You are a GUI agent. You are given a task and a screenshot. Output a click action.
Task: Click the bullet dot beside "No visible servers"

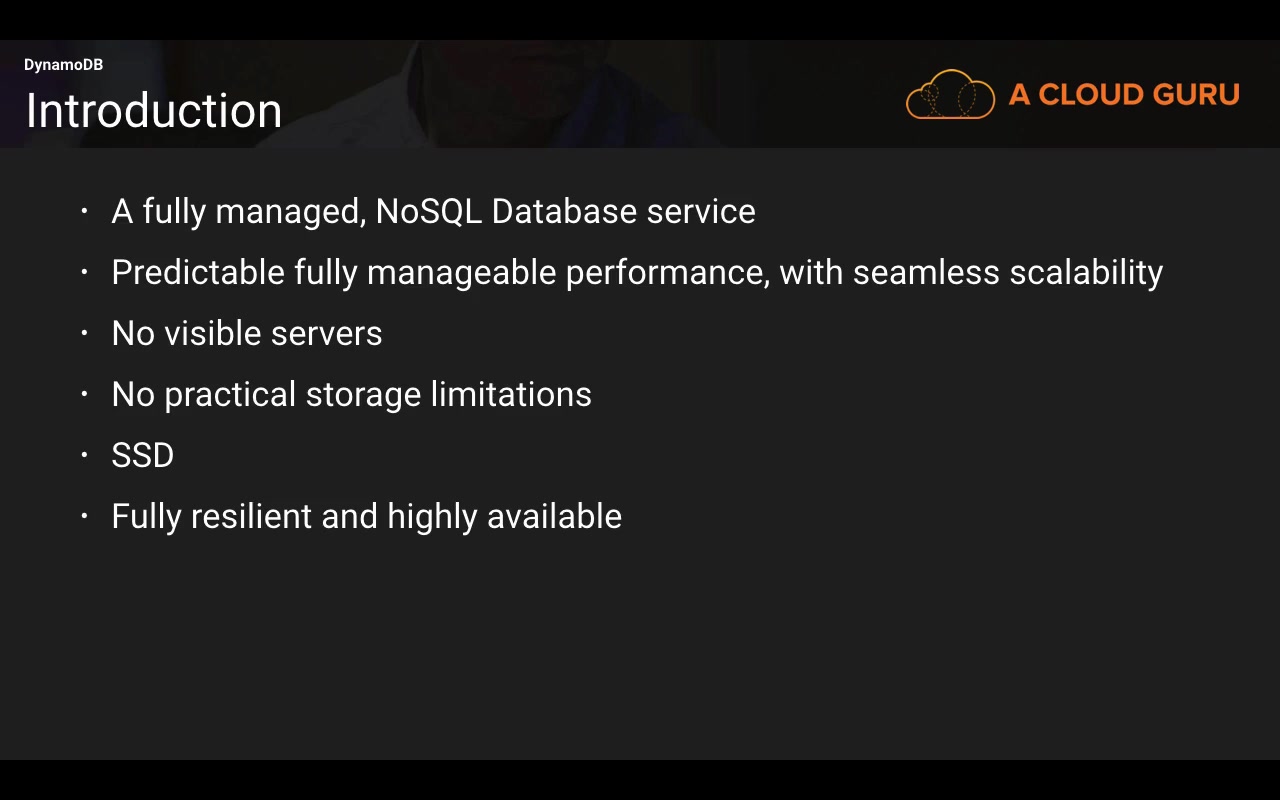85,333
